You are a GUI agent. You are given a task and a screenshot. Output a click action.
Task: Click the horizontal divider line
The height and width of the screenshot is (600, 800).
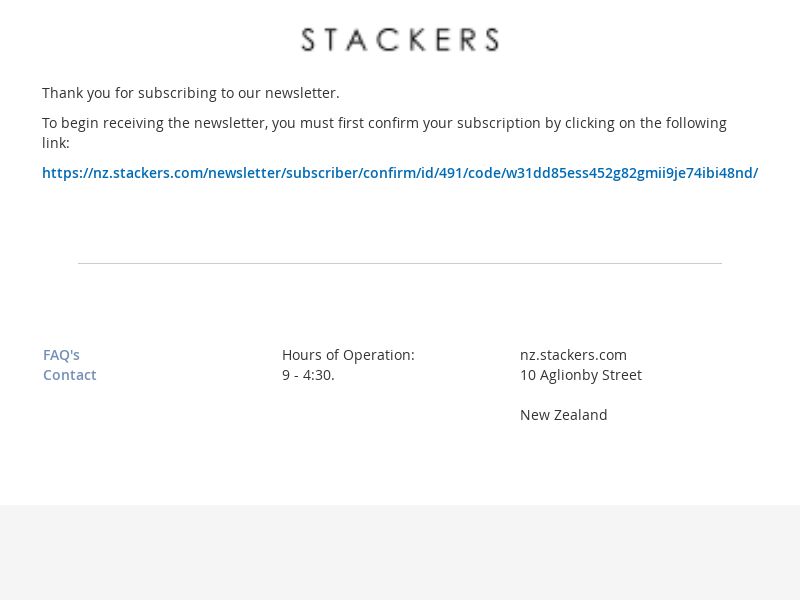400,263
